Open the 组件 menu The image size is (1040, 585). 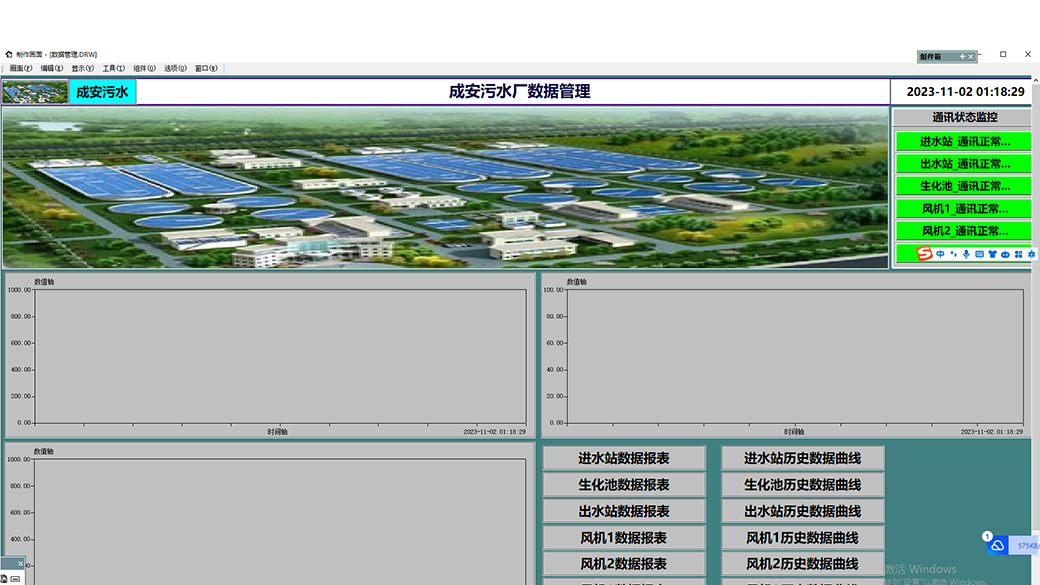click(145, 68)
